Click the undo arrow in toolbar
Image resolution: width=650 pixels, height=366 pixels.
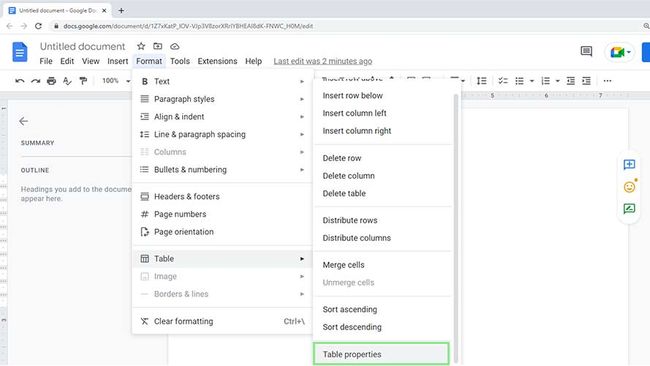[19, 81]
